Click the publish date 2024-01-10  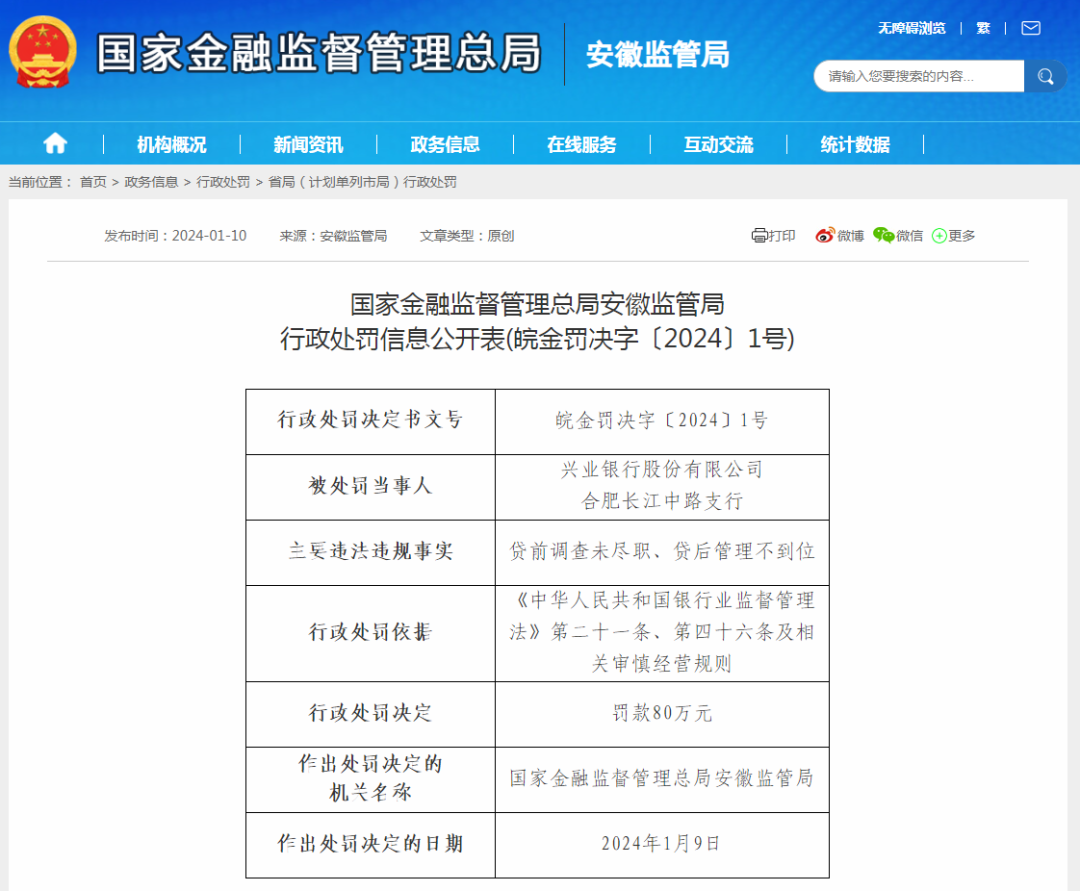pos(209,235)
